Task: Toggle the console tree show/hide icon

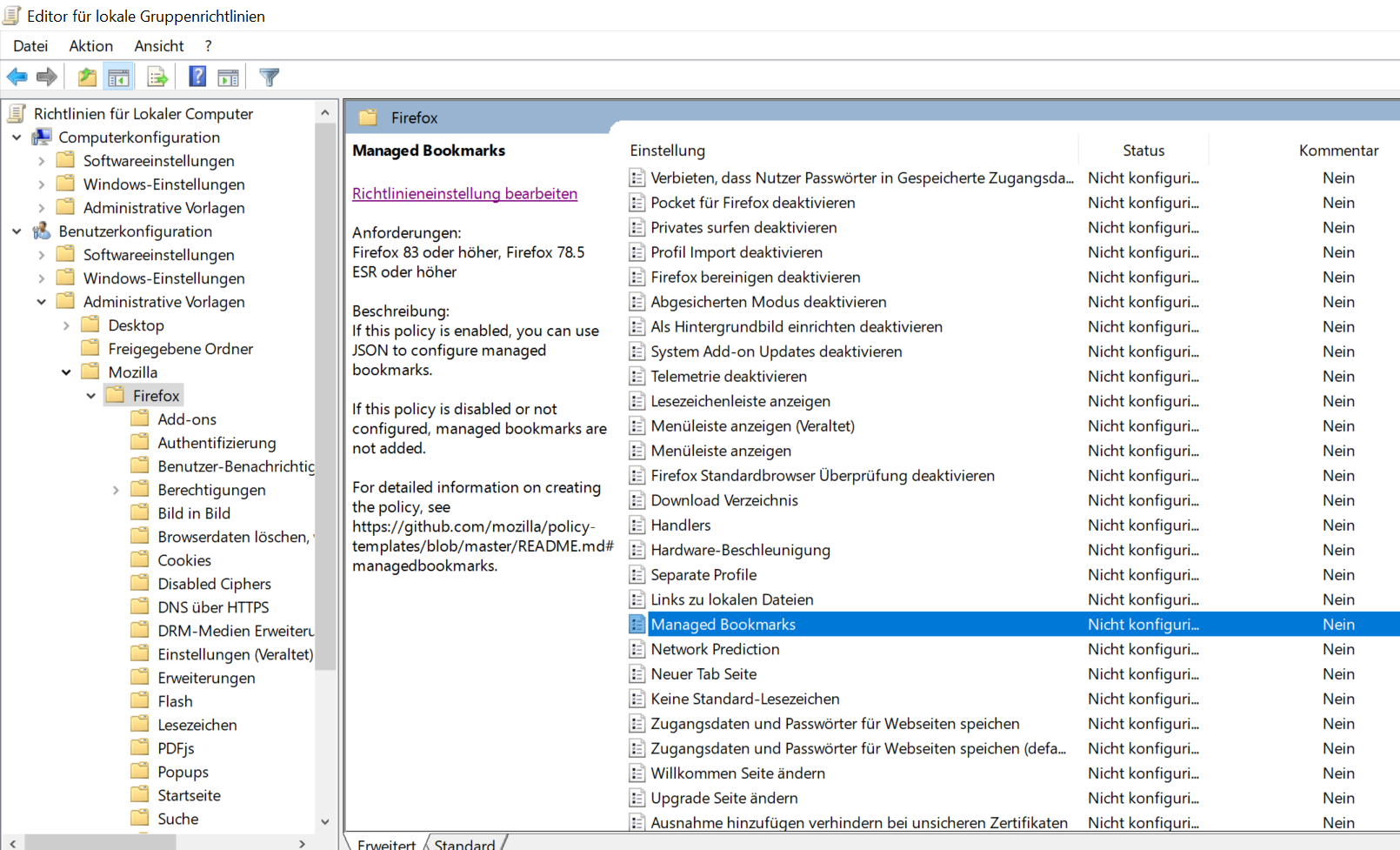Action: (118, 77)
